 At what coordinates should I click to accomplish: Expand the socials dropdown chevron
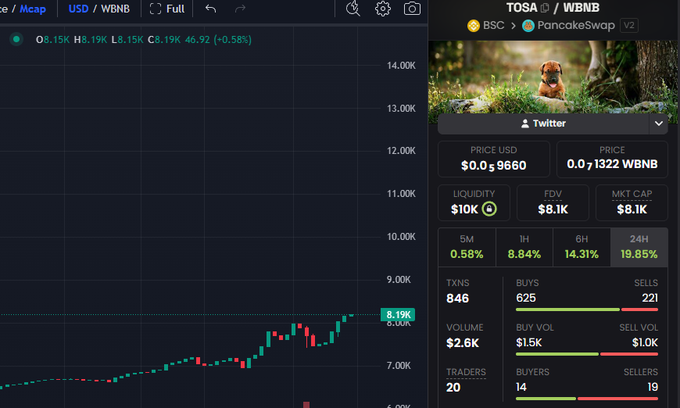(x=658, y=124)
